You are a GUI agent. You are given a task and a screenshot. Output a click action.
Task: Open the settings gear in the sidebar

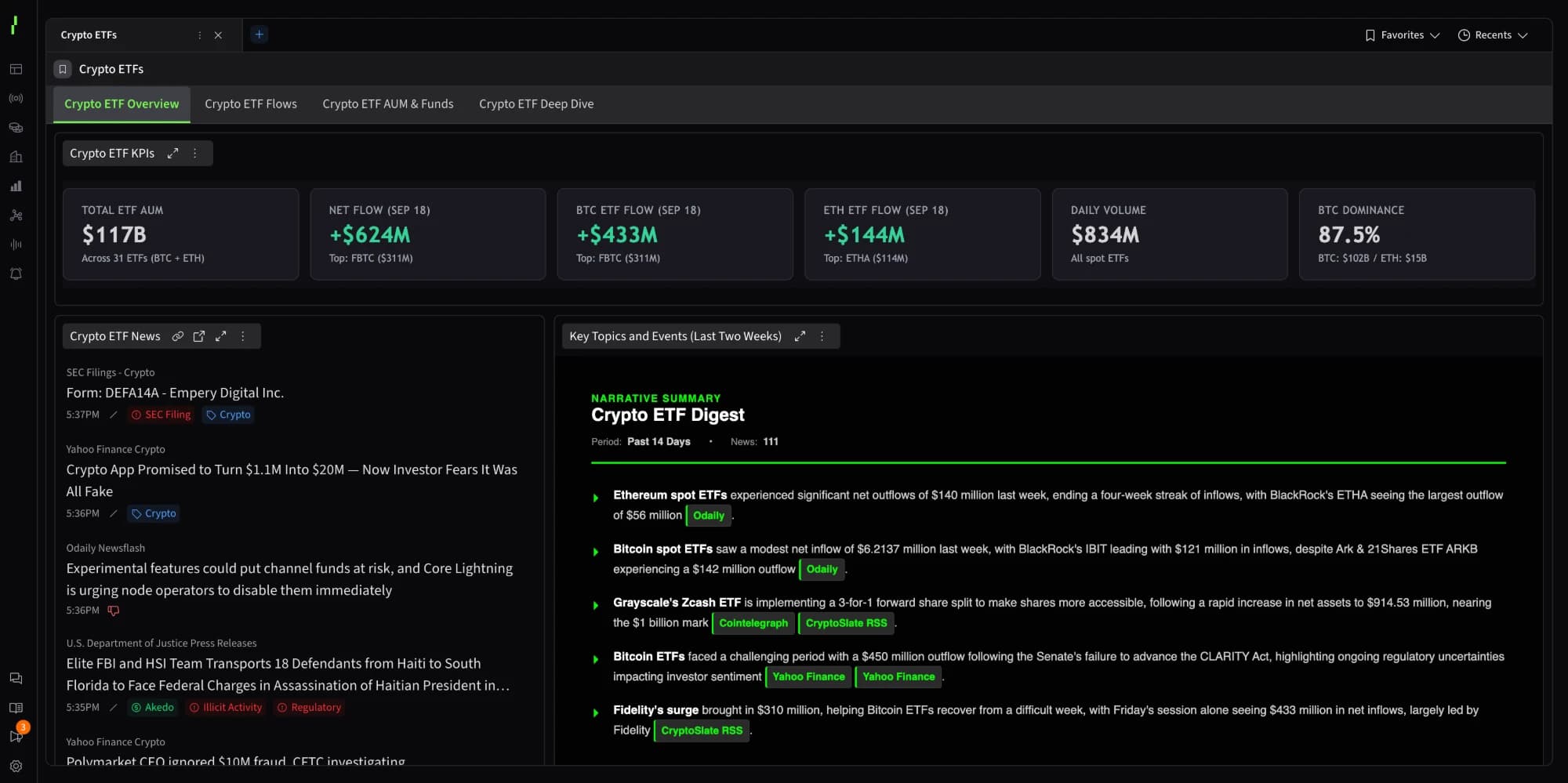(x=16, y=767)
